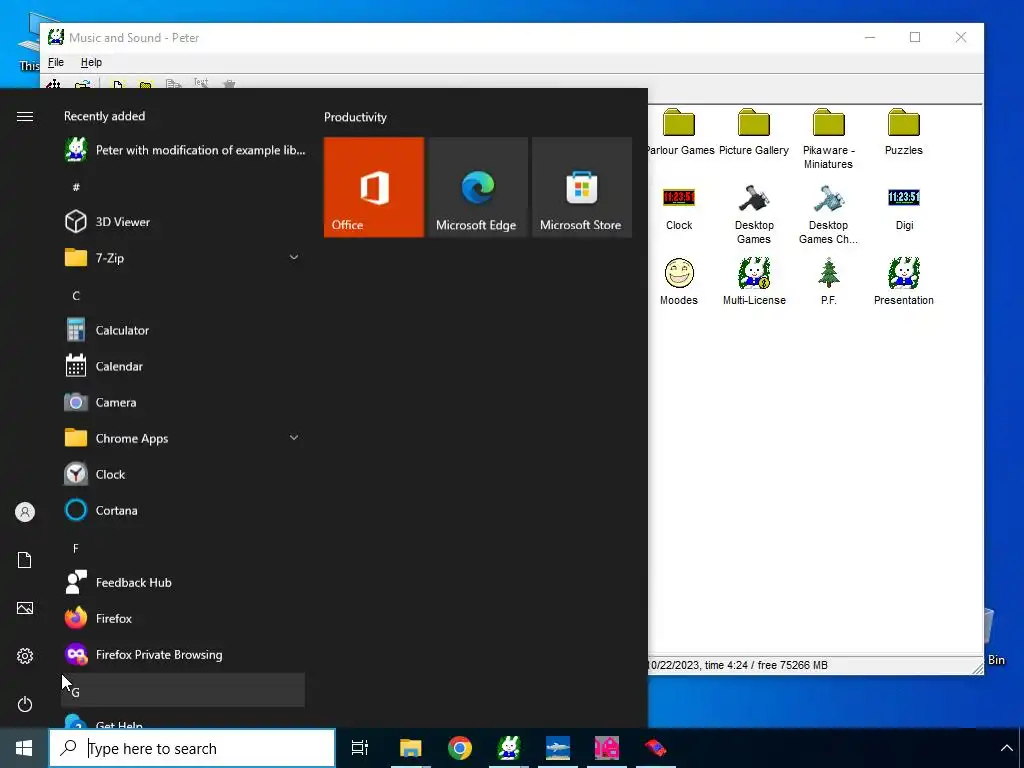Launch the Microsoft Edge tile
Image resolution: width=1024 pixels, height=768 pixels.
coord(477,187)
